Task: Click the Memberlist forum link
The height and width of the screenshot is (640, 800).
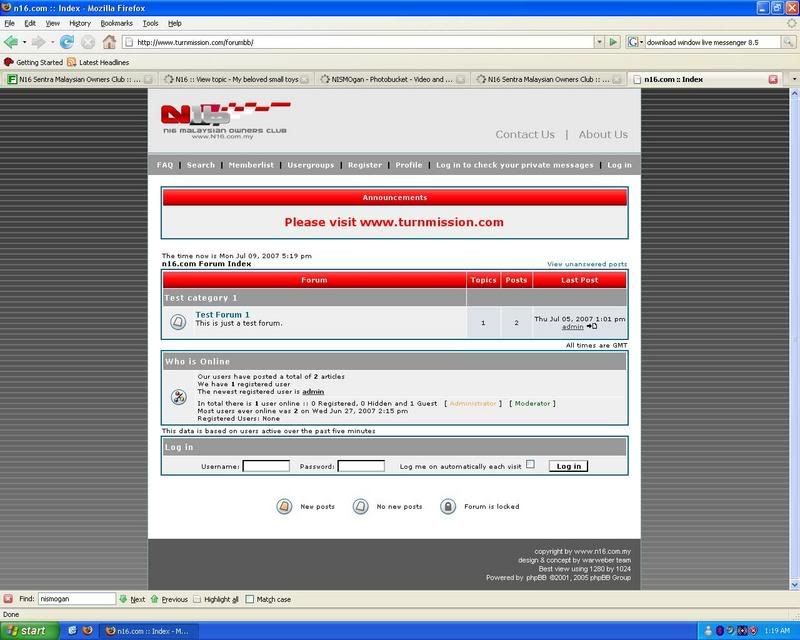Action: pos(251,165)
